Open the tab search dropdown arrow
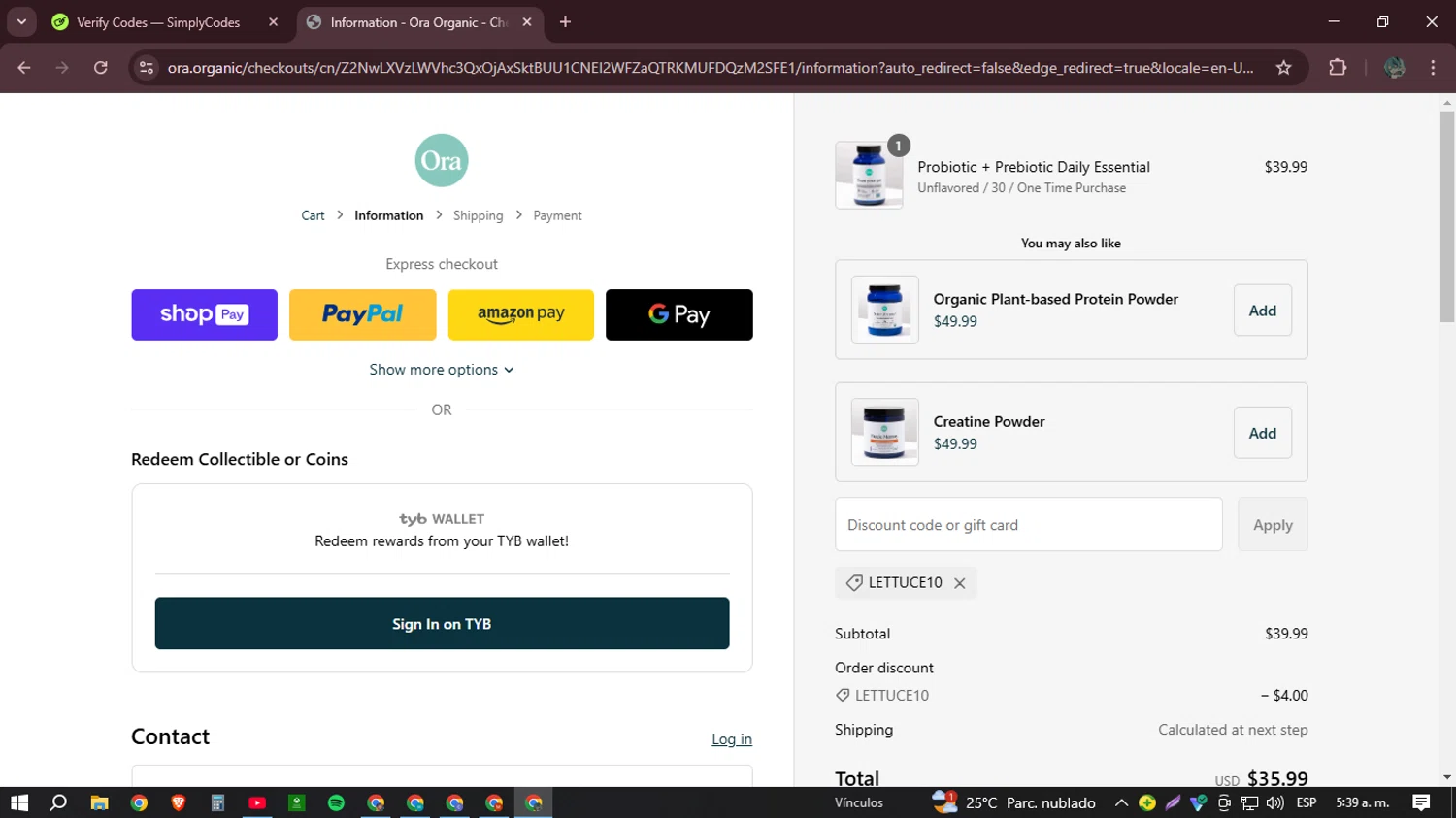The width and height of the screenshot is (1456, 818). point(21,22)
